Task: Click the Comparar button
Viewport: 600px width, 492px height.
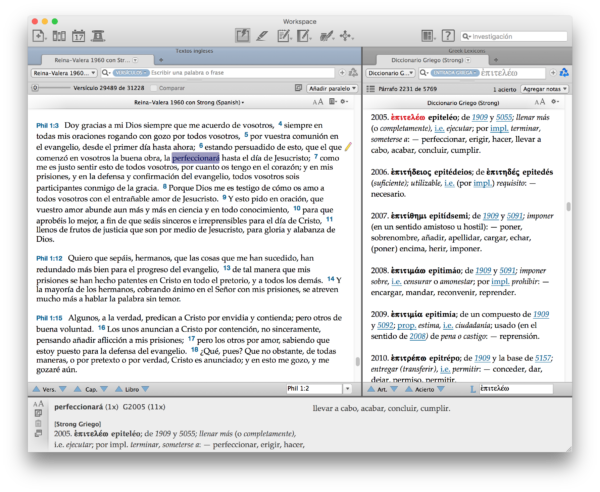Action: coord(166,89)
